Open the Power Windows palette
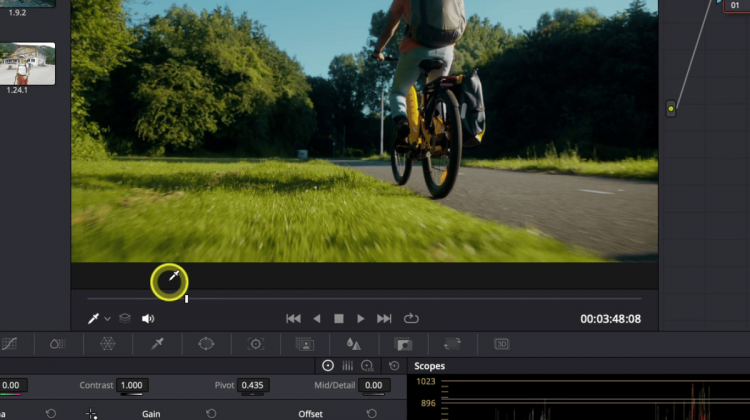Screen dimensions: 750x420 (x=206, y=343)
